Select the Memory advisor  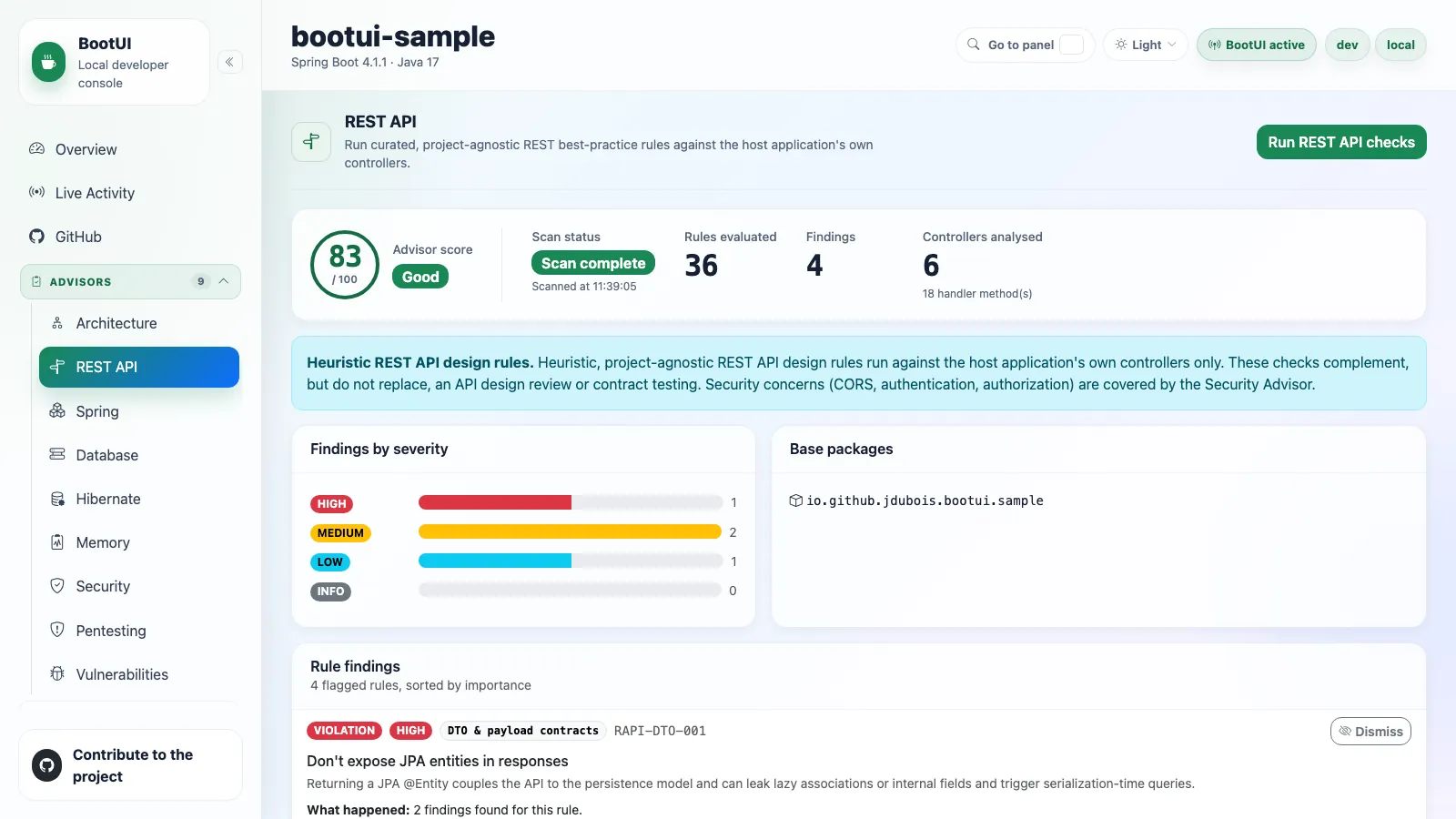pyautogui.click(x=139, y=542)
